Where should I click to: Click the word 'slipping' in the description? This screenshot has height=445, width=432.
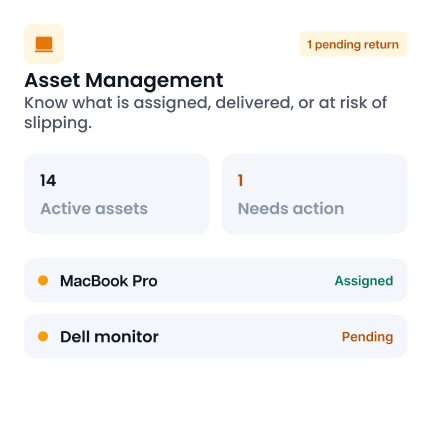click(x=58, y=123)
